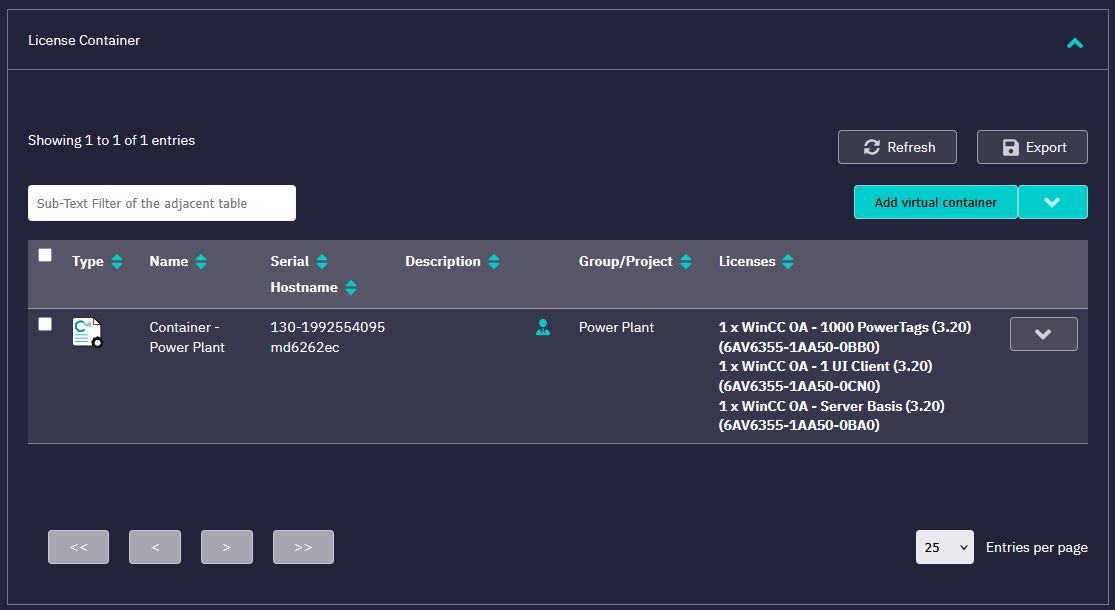
Task: Open the Entries per page selector
Action: [944, 547]
